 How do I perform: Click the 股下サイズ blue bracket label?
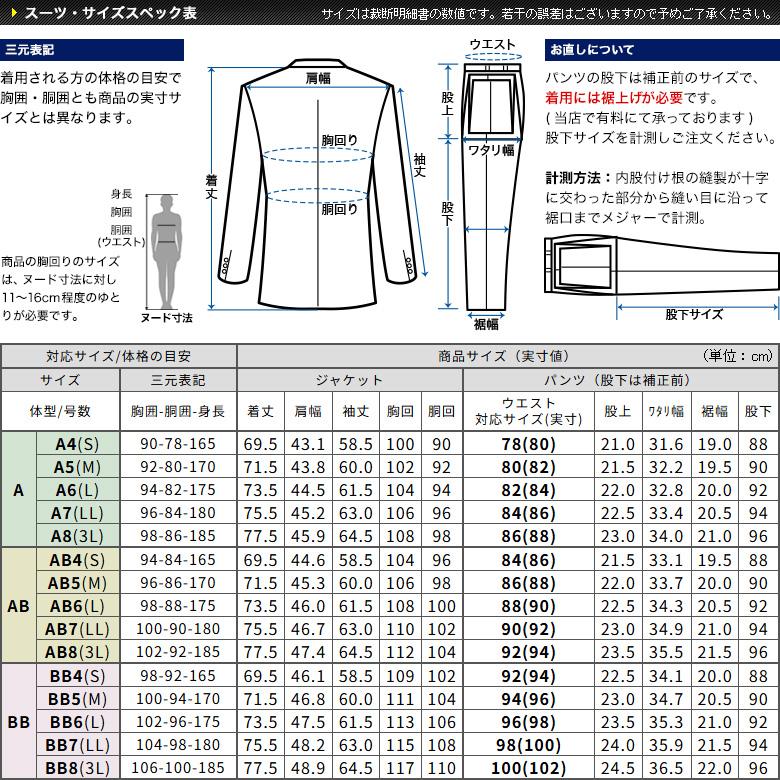coord(693,314)
